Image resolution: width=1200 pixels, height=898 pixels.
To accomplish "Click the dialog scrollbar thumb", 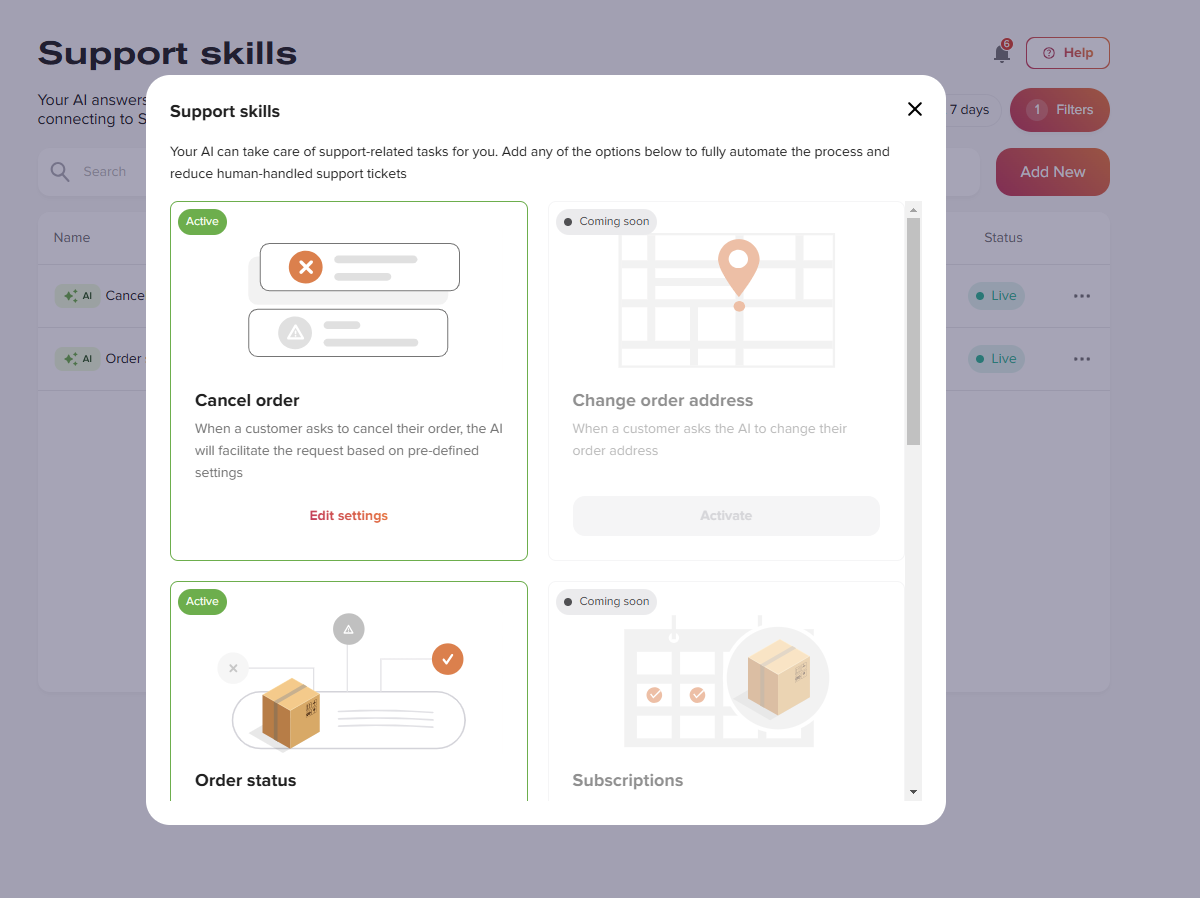I will [913, 331].
